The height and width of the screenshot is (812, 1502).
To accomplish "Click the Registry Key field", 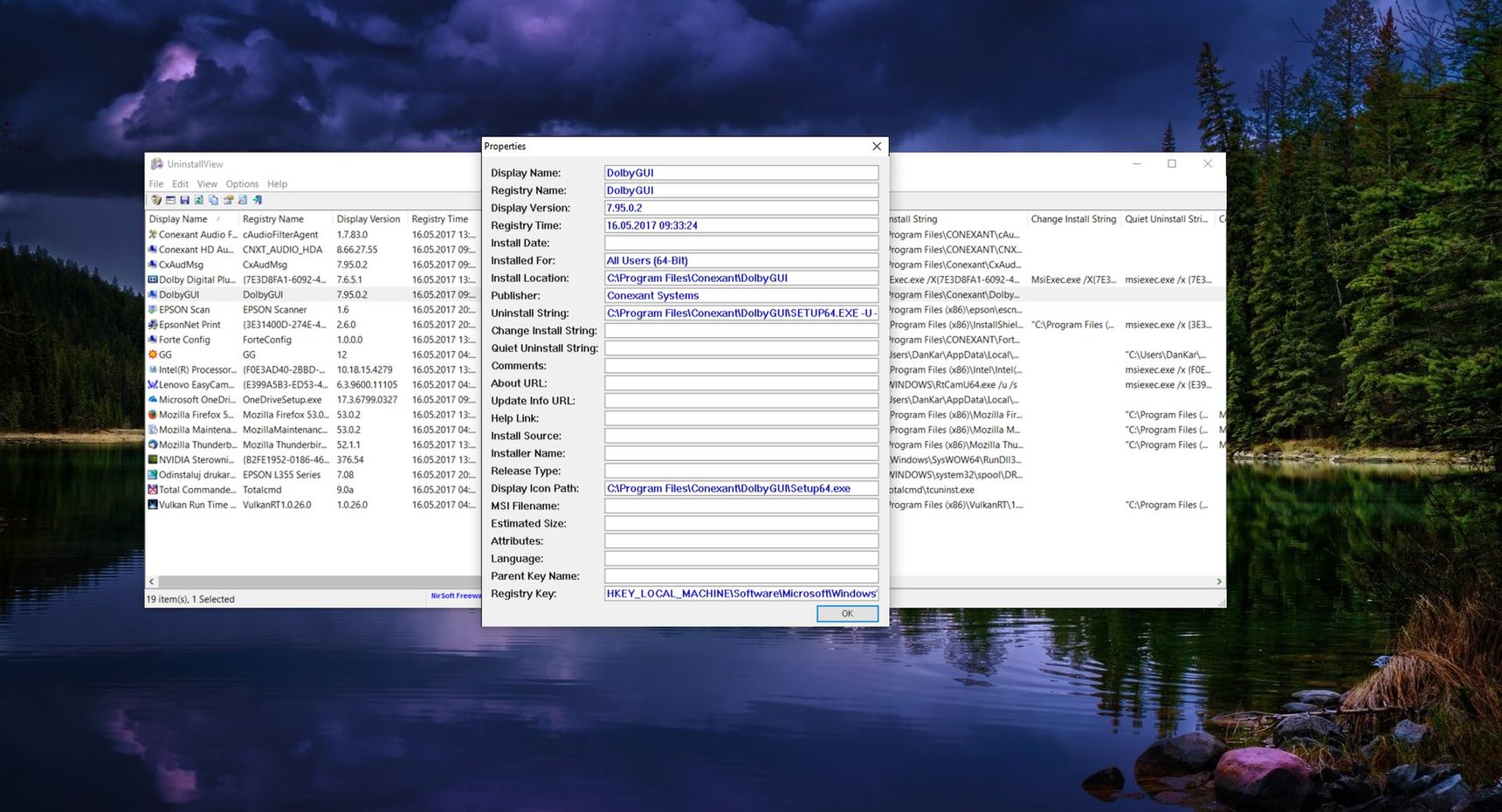I will [741, 593].
